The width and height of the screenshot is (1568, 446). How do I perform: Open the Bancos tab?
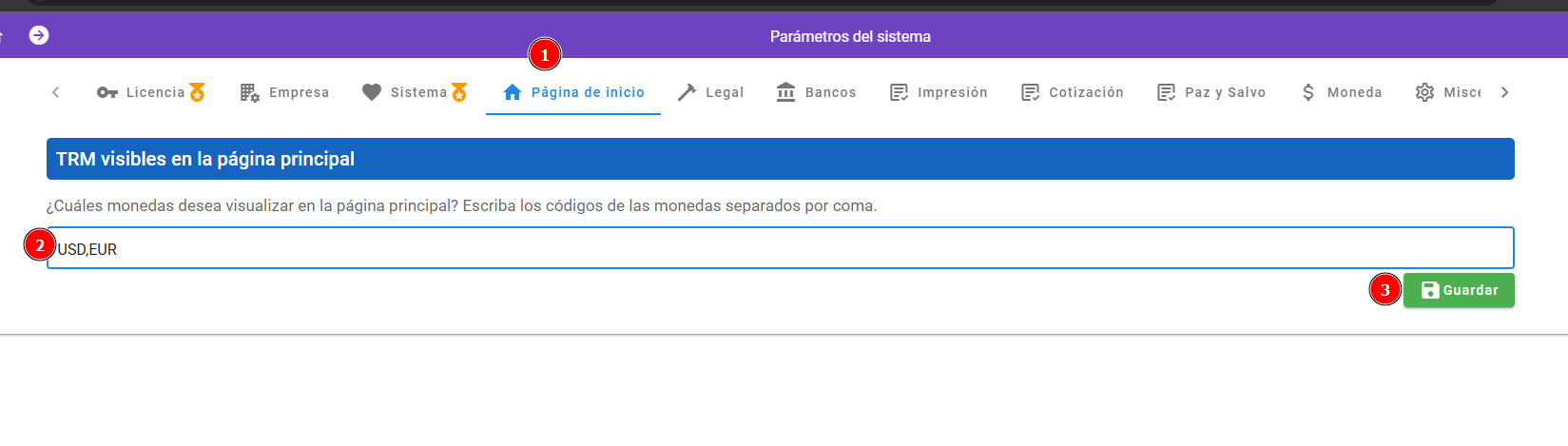pos(816,92)
